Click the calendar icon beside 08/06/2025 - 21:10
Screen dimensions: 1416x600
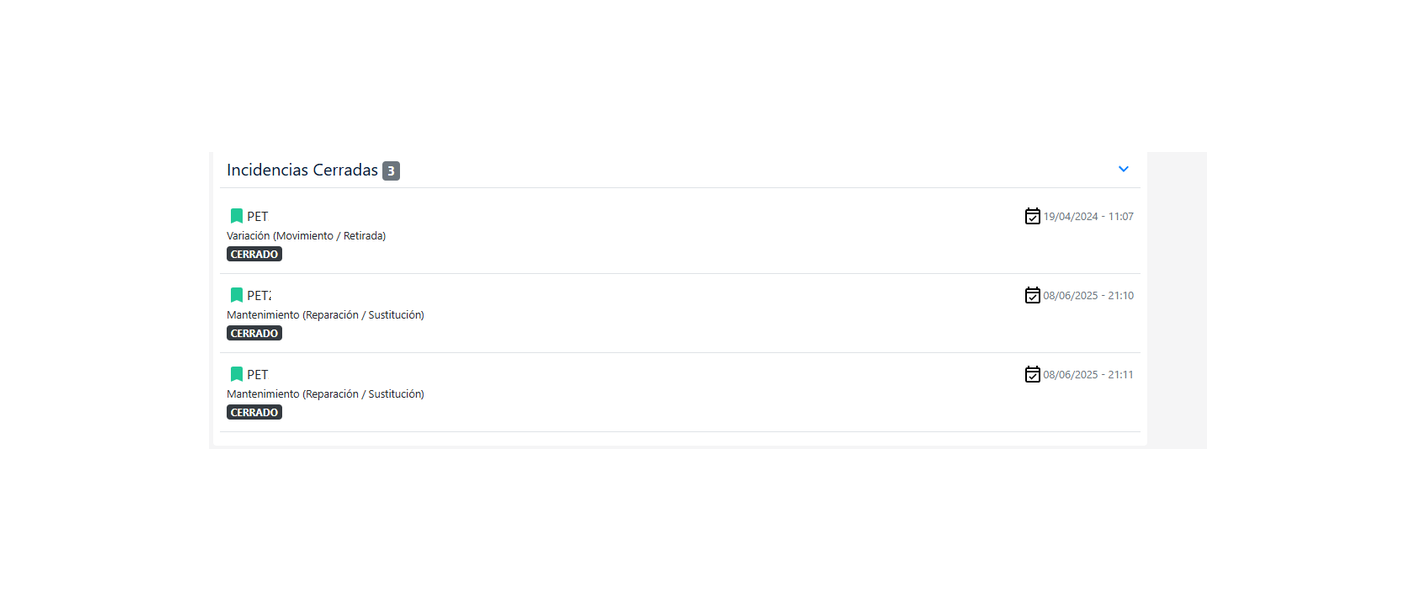pos(1032,295)
